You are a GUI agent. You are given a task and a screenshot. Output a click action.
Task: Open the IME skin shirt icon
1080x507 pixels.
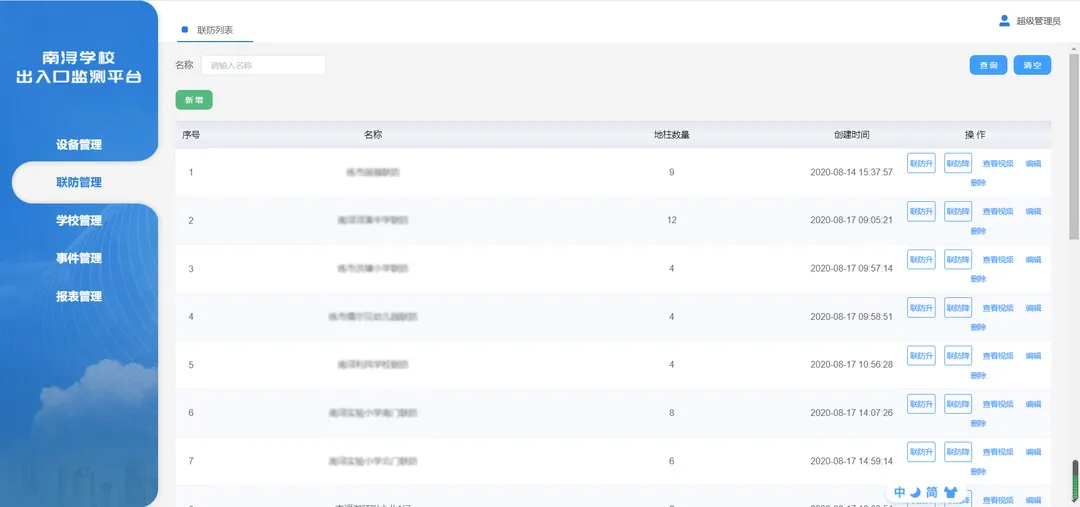pyautogui.click(x=950, y=492)
